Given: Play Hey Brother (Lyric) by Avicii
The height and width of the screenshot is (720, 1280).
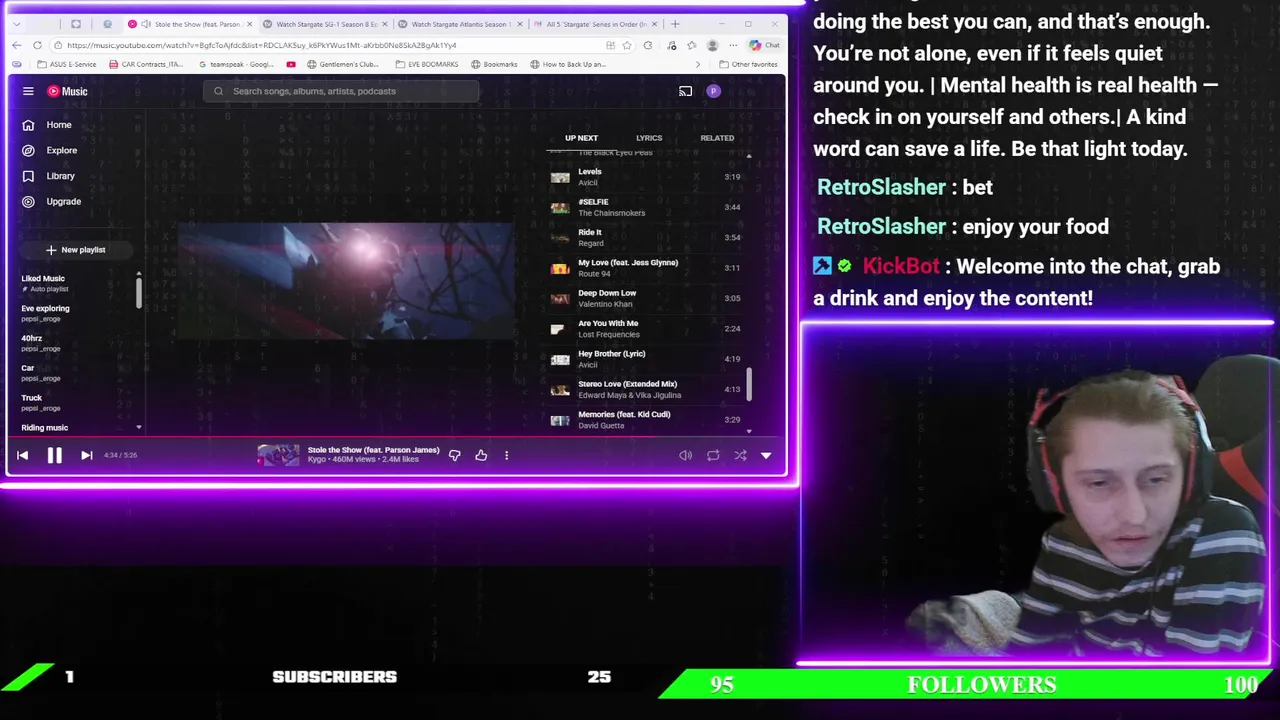Looking at the screenshot, I should (x=647, y=359).
